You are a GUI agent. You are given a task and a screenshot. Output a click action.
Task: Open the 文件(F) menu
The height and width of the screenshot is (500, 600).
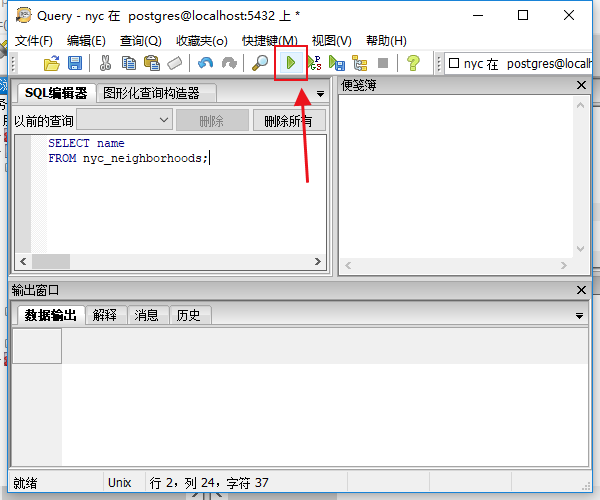click(x=34, y=41)
